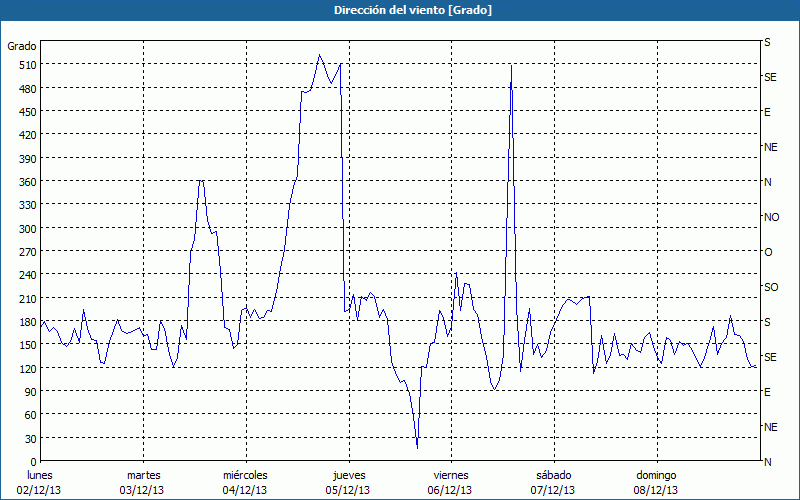800x500 pixels.
Task: Select the 'N' compass label level with 360
Action: (767, 182)
